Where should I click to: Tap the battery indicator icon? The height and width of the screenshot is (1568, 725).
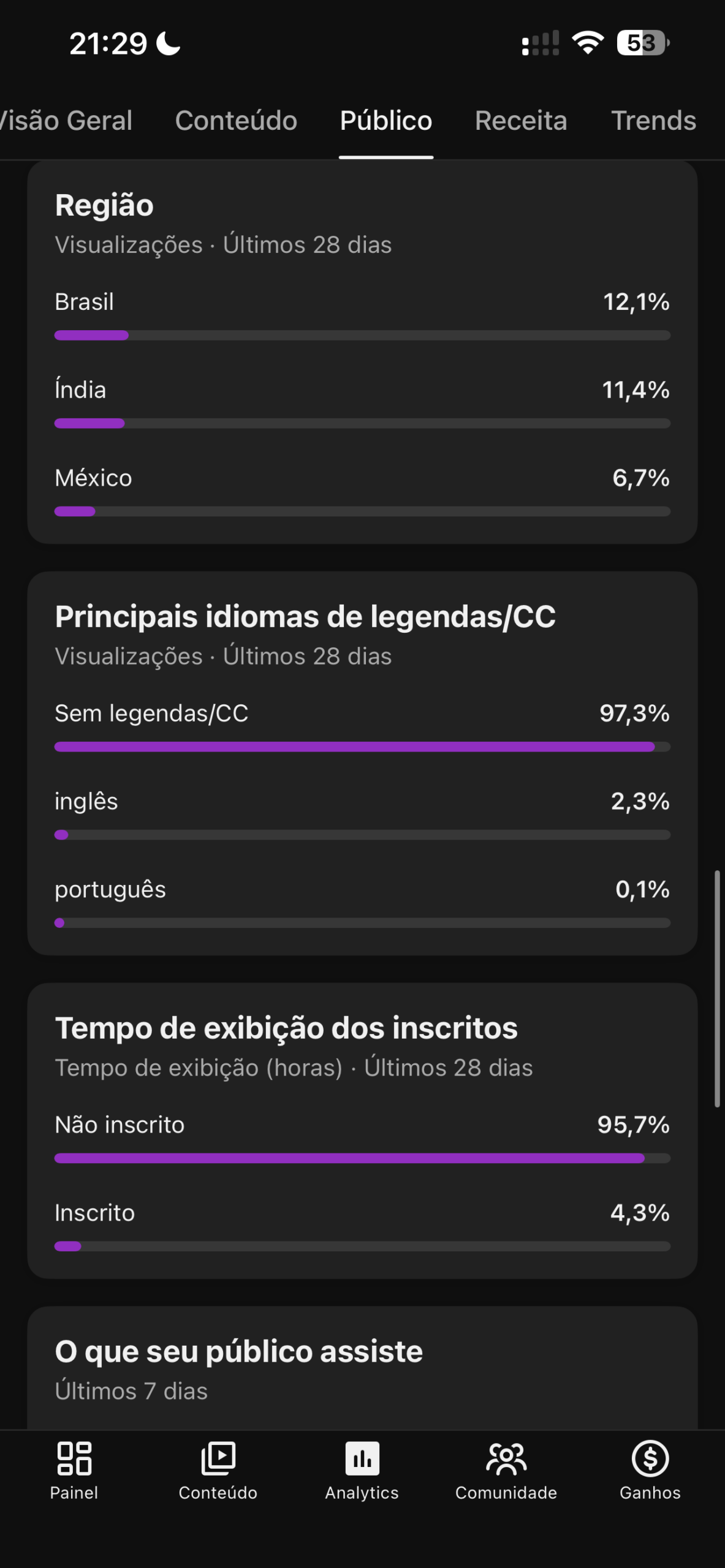[x=643, y=43]
